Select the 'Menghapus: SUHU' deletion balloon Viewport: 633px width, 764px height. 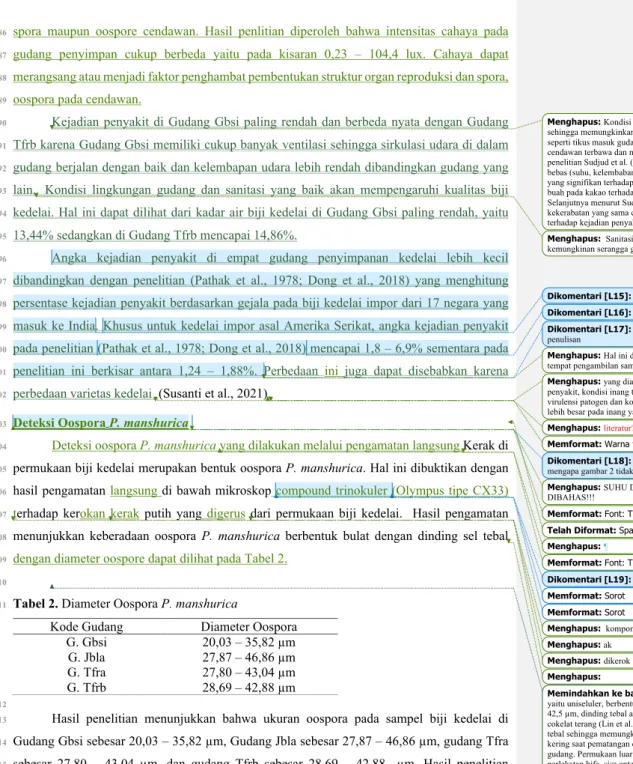[588, 492]
